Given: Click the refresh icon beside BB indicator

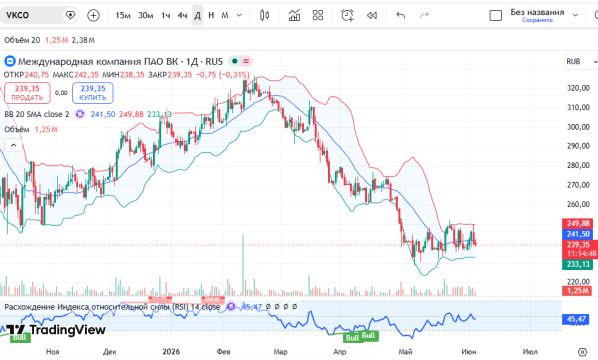Looking at the screenshot, I should 80,114.
